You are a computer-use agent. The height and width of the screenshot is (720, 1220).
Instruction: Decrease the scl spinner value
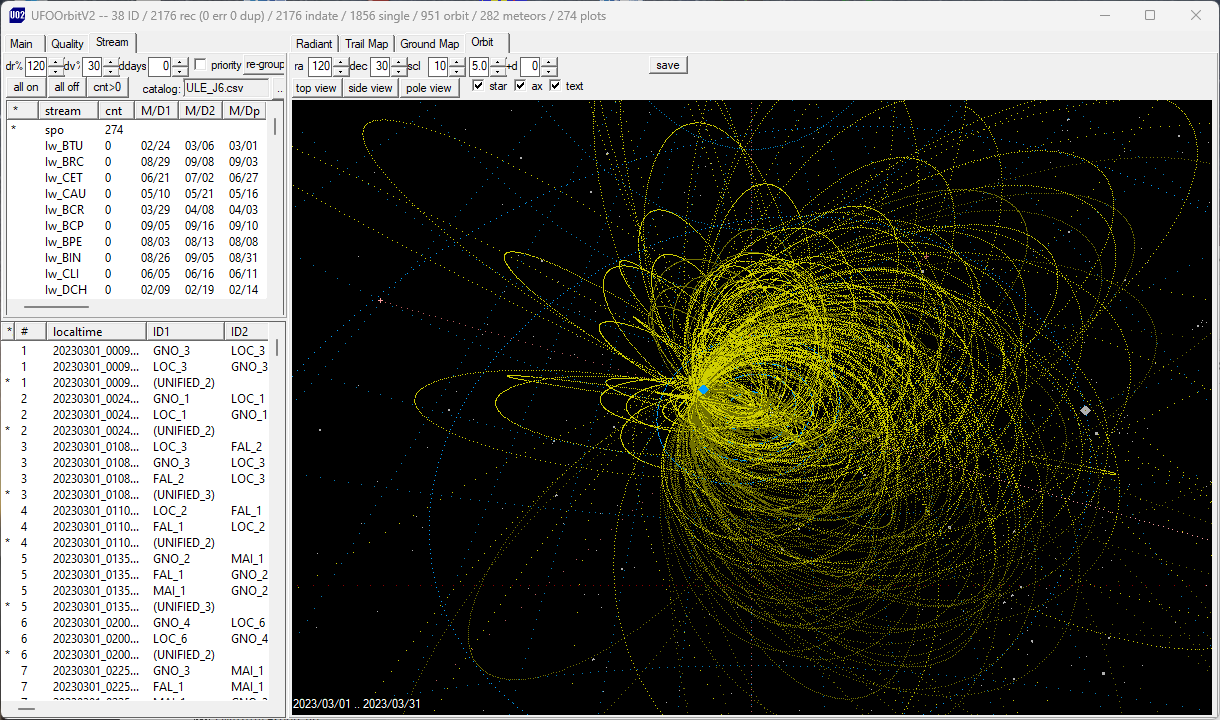[457, 71]
